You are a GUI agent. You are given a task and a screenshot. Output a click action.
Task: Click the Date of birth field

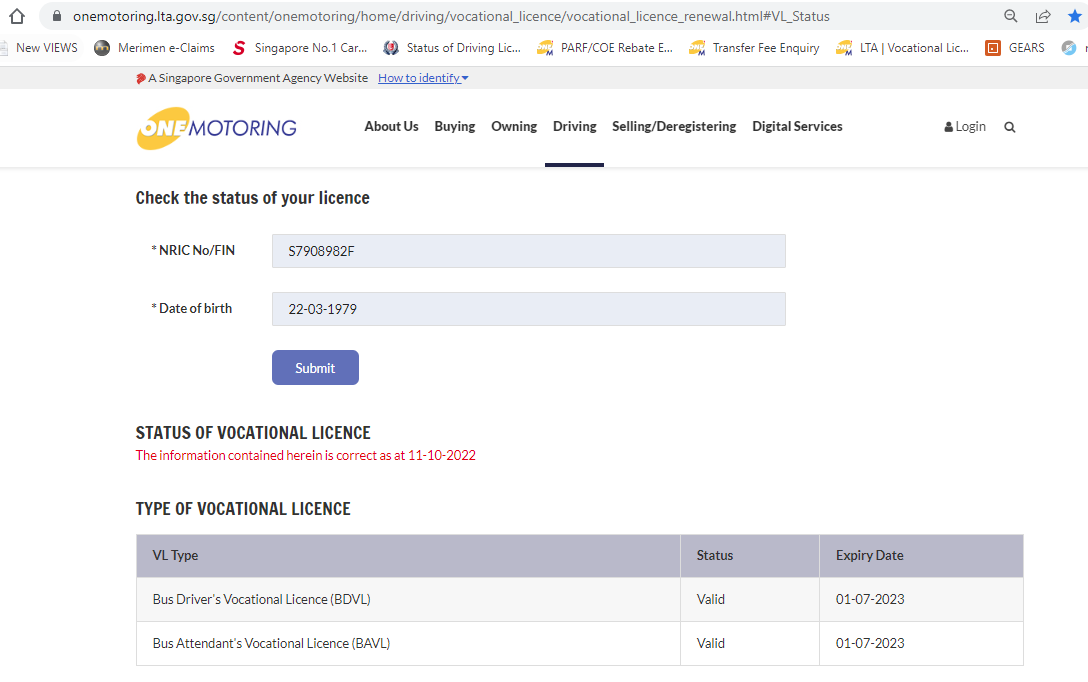point(528,309)
